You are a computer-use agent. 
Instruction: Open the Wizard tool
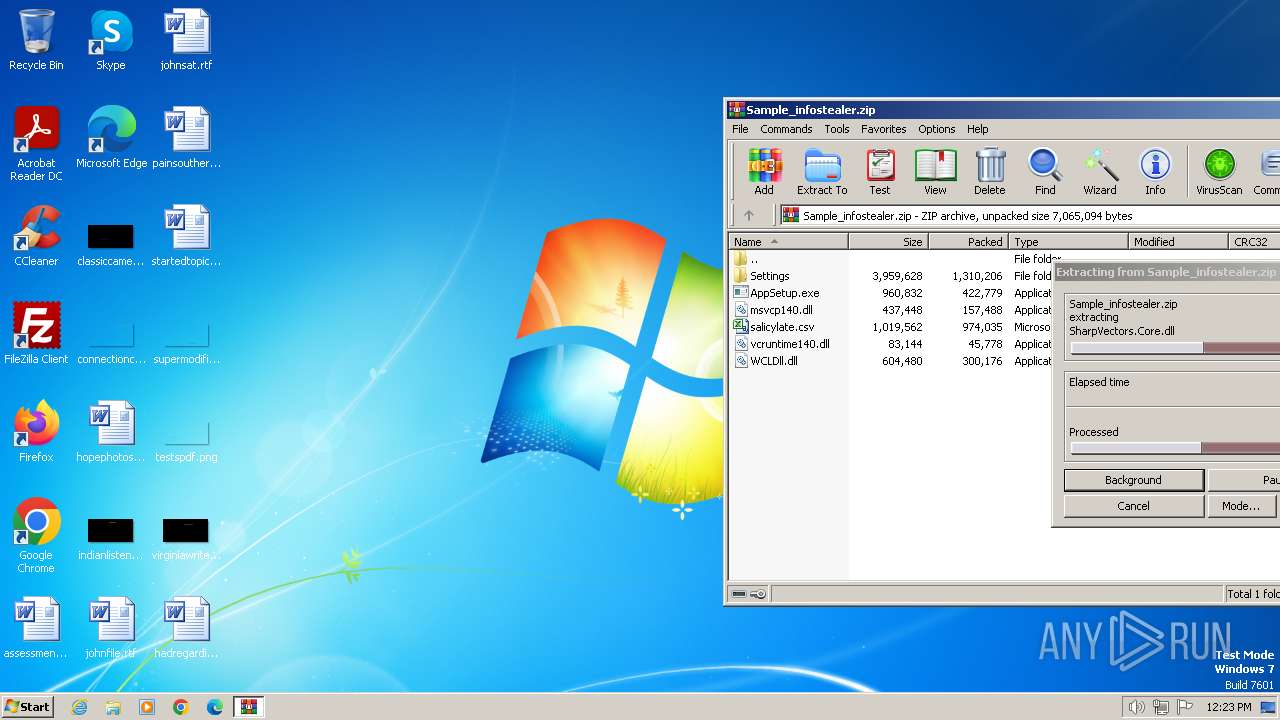[x=1100, y=171]
